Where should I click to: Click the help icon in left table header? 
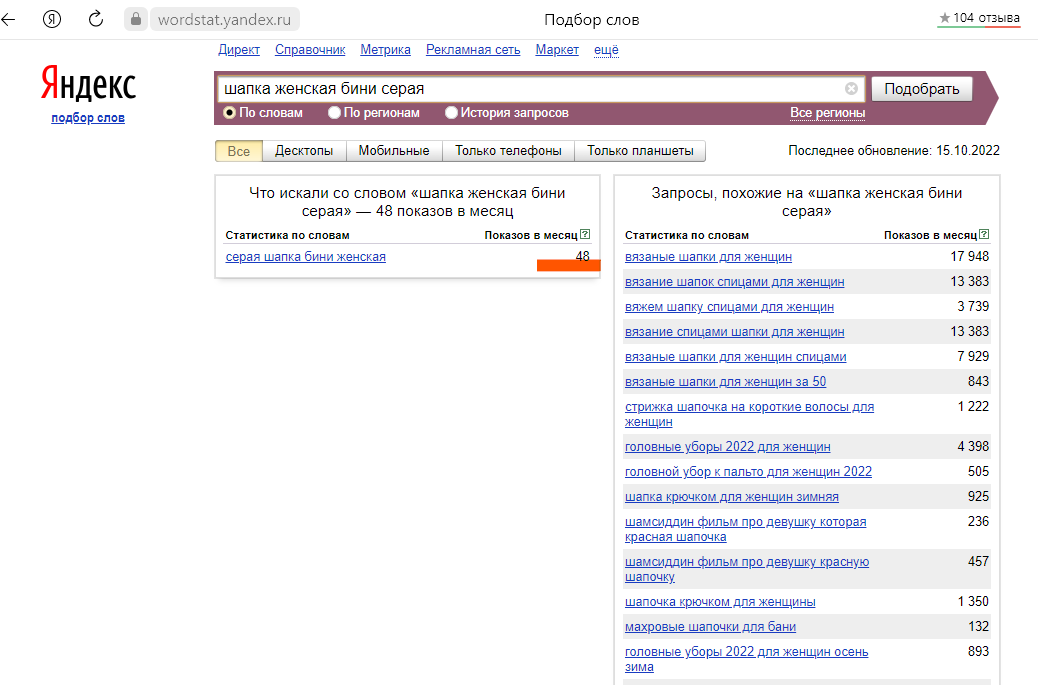585,234
